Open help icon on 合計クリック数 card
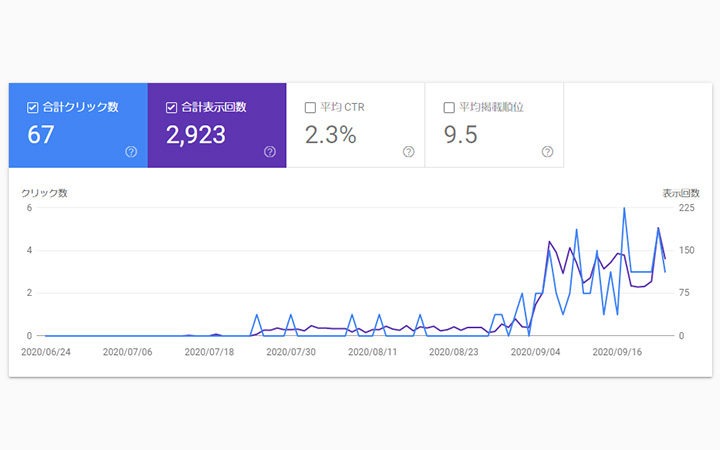 [x=131, y=152]
